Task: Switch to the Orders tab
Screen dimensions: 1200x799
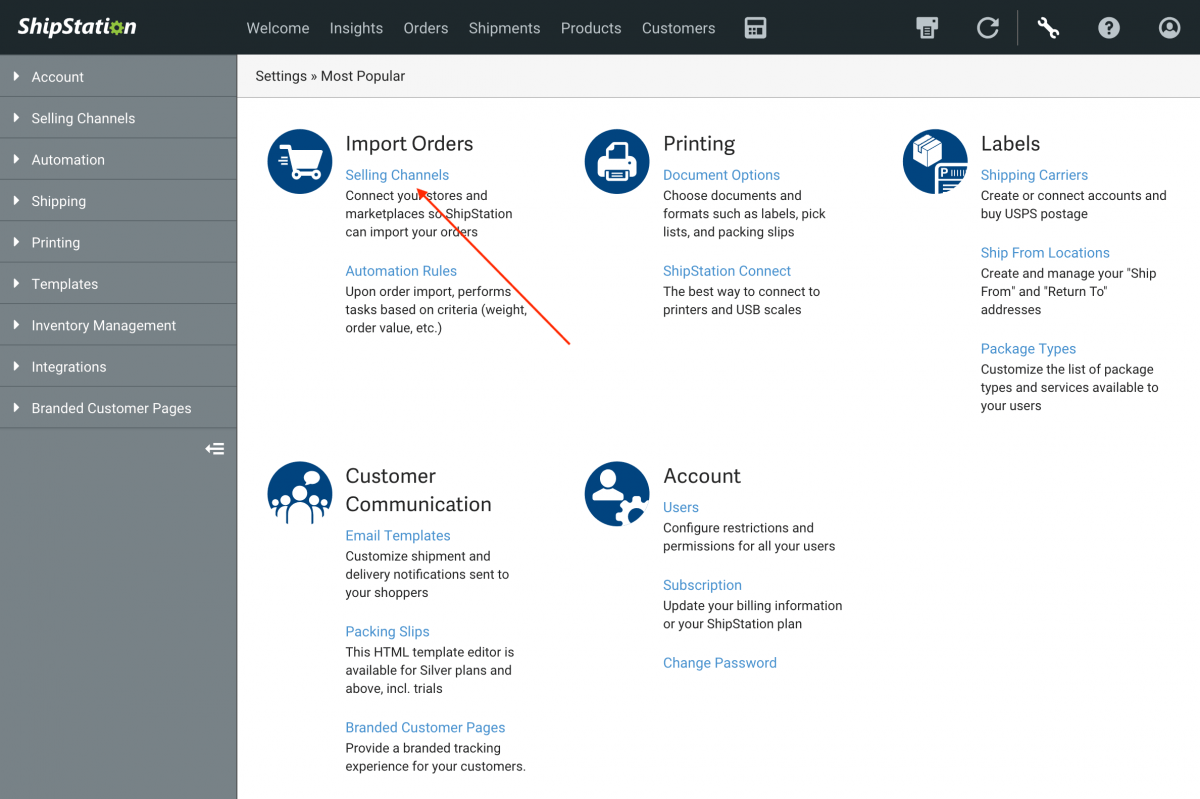Action: point(426,28)
